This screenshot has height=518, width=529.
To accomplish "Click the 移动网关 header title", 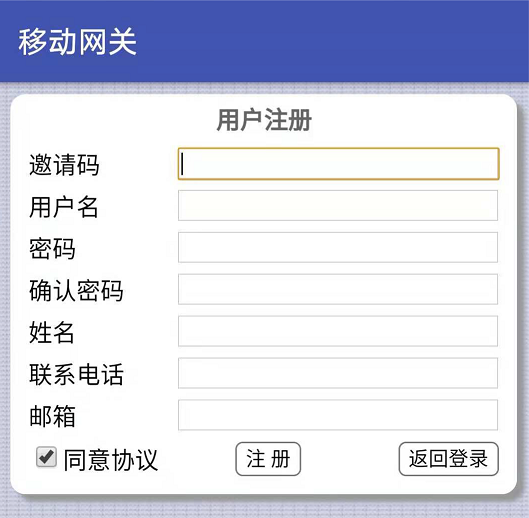I will [x=78, y=42].
